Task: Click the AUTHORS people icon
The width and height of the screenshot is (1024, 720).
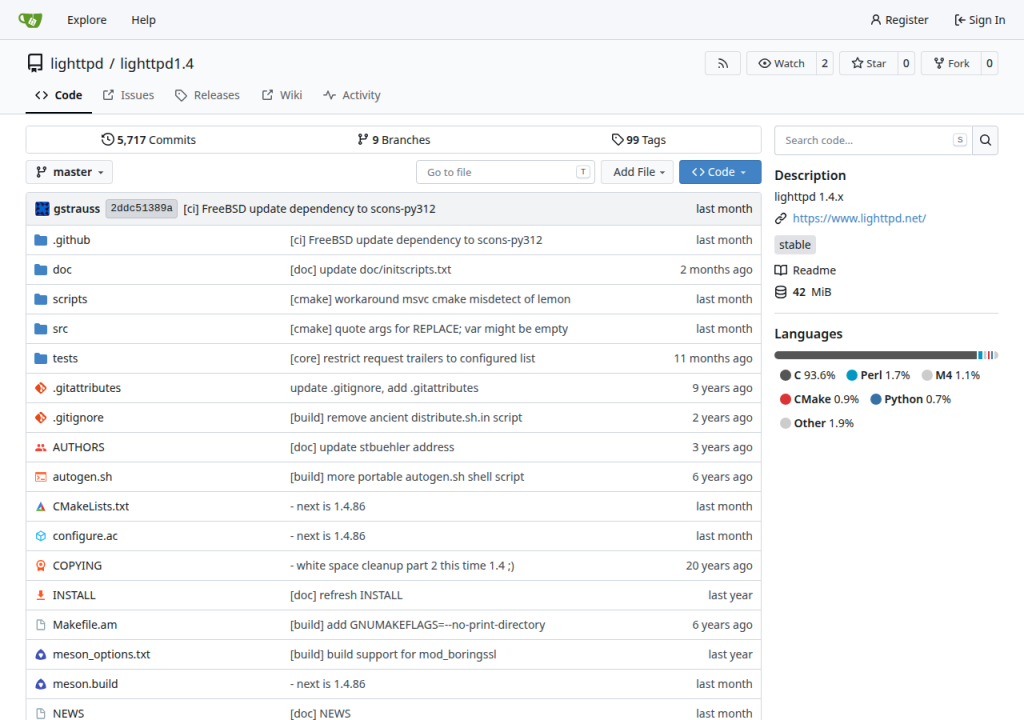Action: tap(40, 448)
